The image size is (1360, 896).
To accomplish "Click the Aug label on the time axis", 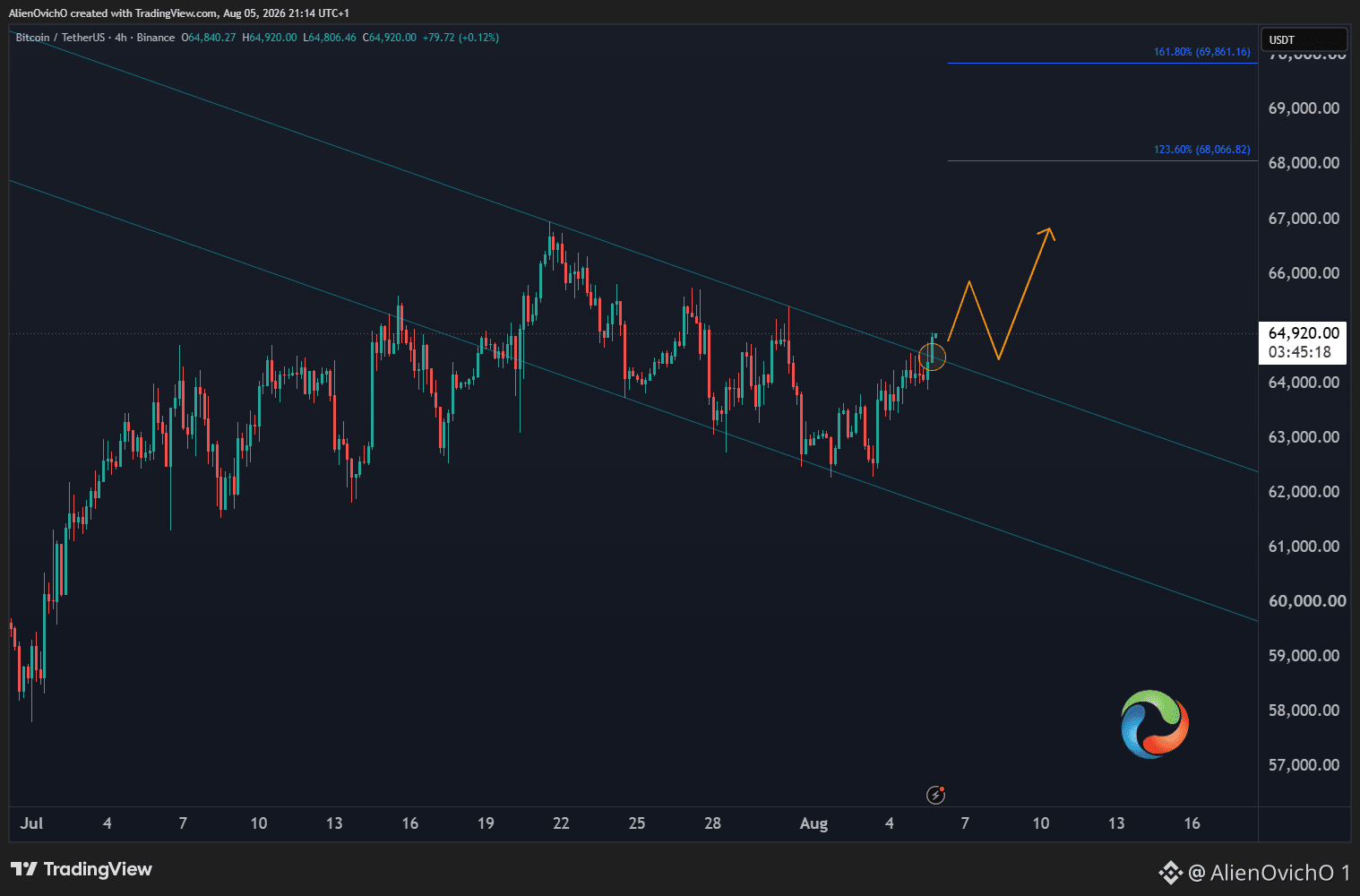I will [813, 823].
